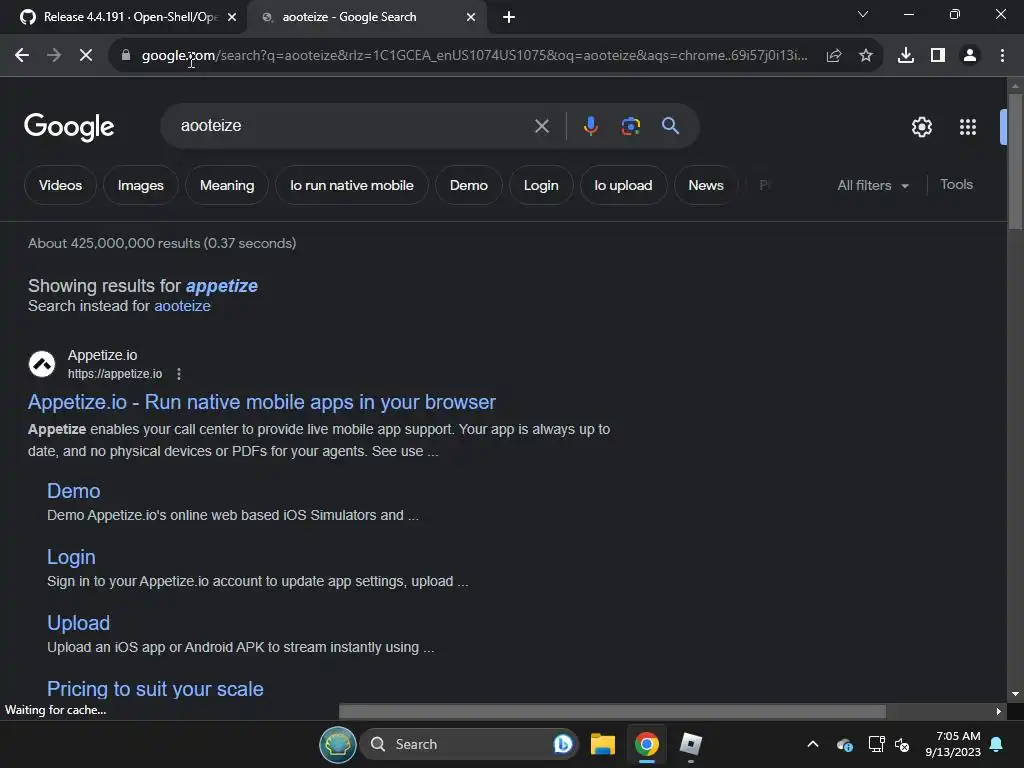1024x768 pixels.
Task: Open the Upload sitelink
Action: pyautogui.click(x=78, y=623)
